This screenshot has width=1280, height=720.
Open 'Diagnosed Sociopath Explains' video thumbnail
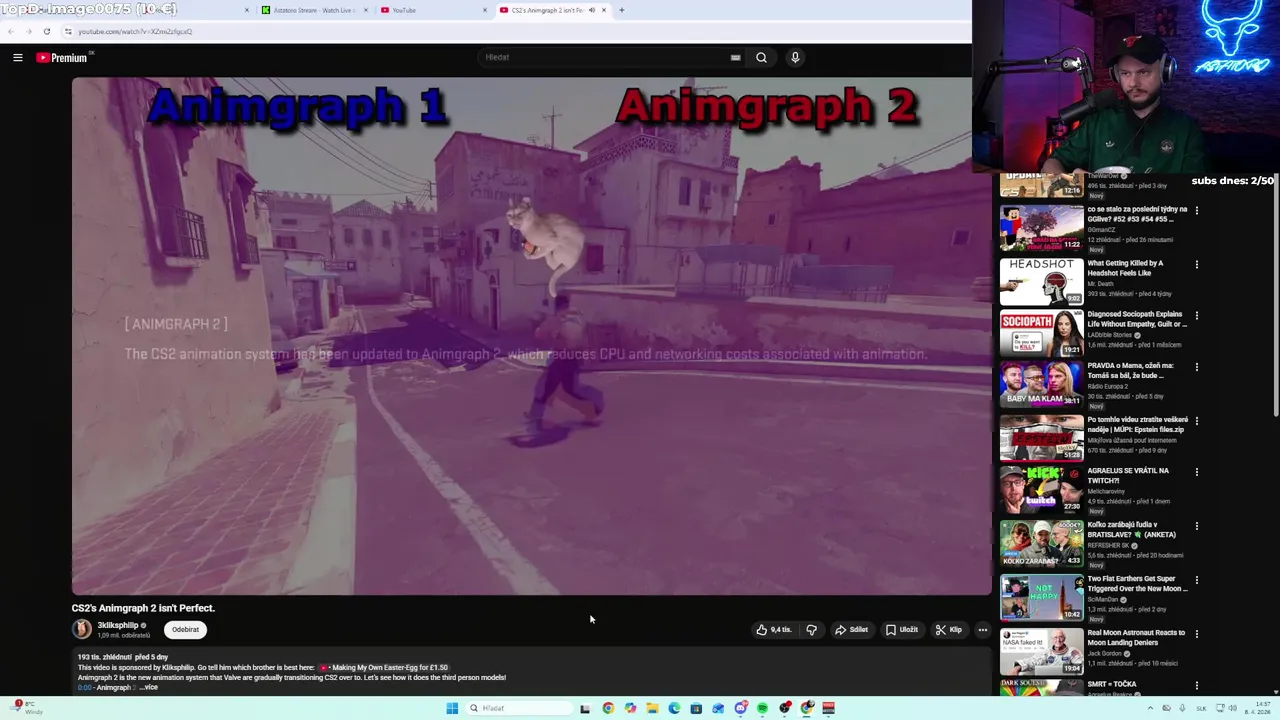pos(1042,333)
